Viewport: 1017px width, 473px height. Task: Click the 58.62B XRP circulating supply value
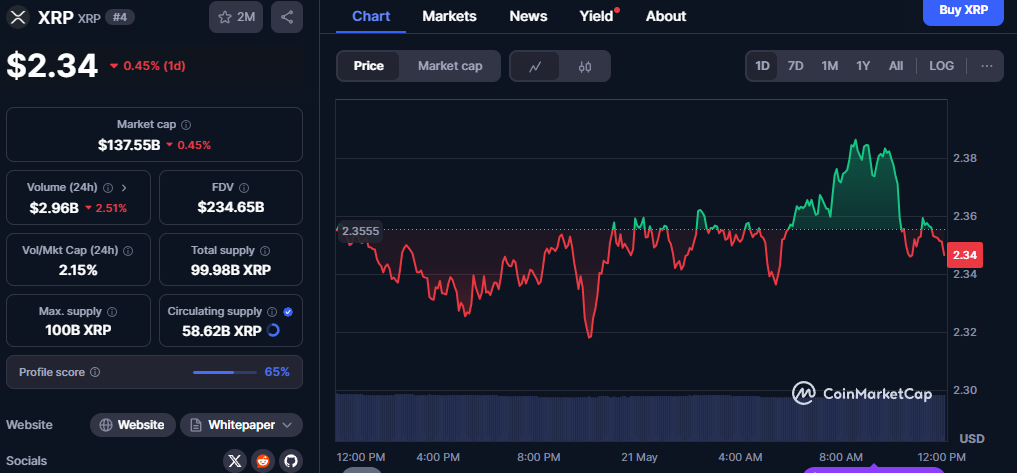pos(222,331)
